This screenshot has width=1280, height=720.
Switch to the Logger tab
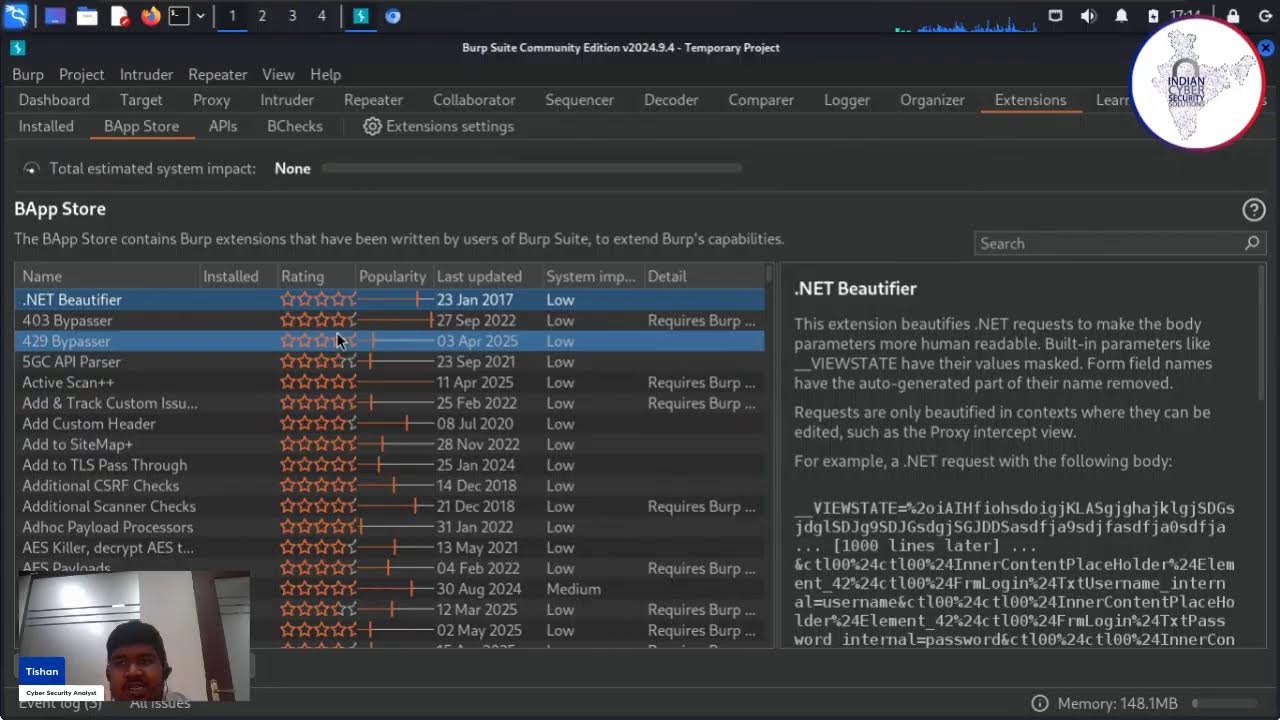[847, 100]
